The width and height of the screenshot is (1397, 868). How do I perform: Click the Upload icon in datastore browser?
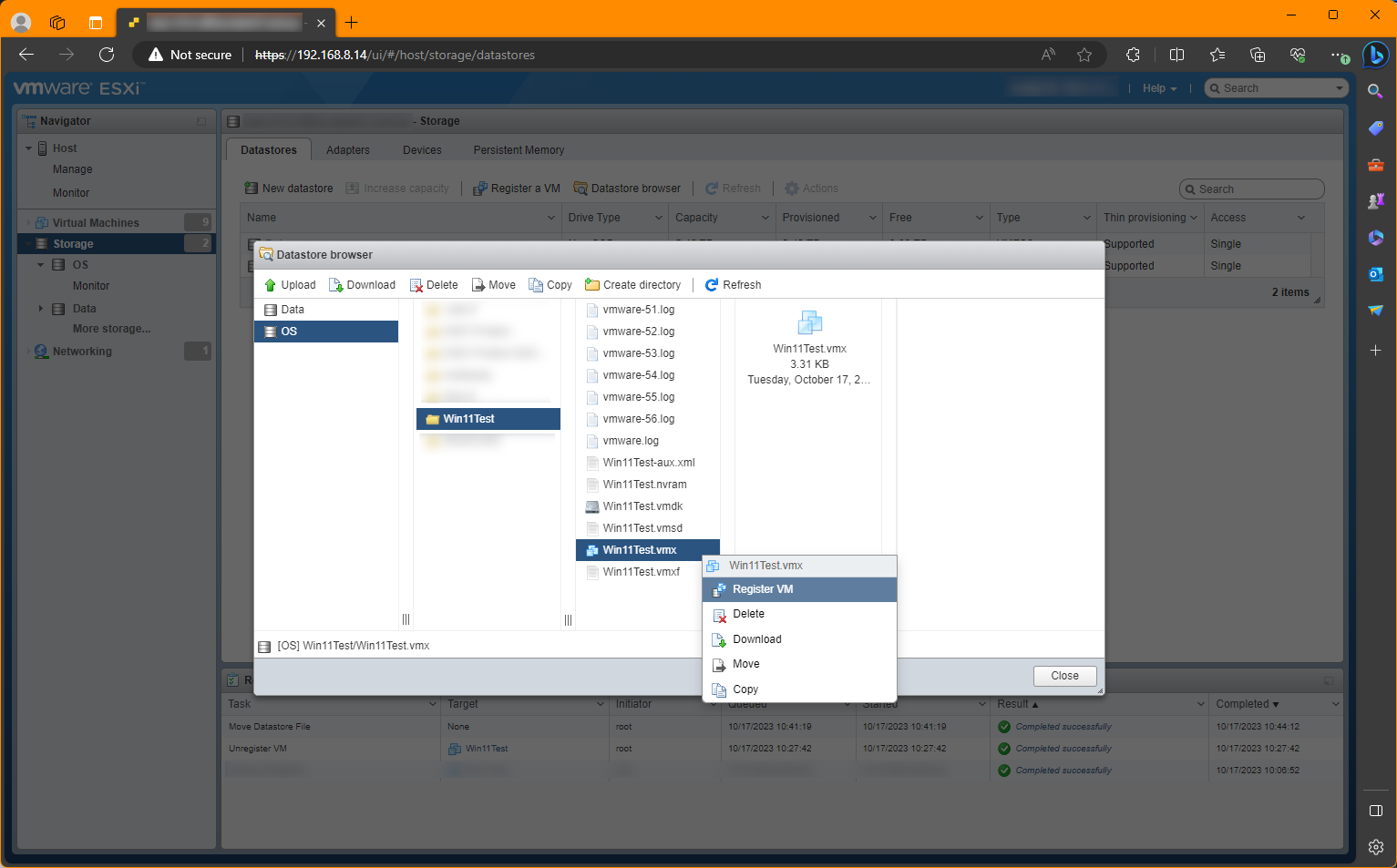coord(270,285)
